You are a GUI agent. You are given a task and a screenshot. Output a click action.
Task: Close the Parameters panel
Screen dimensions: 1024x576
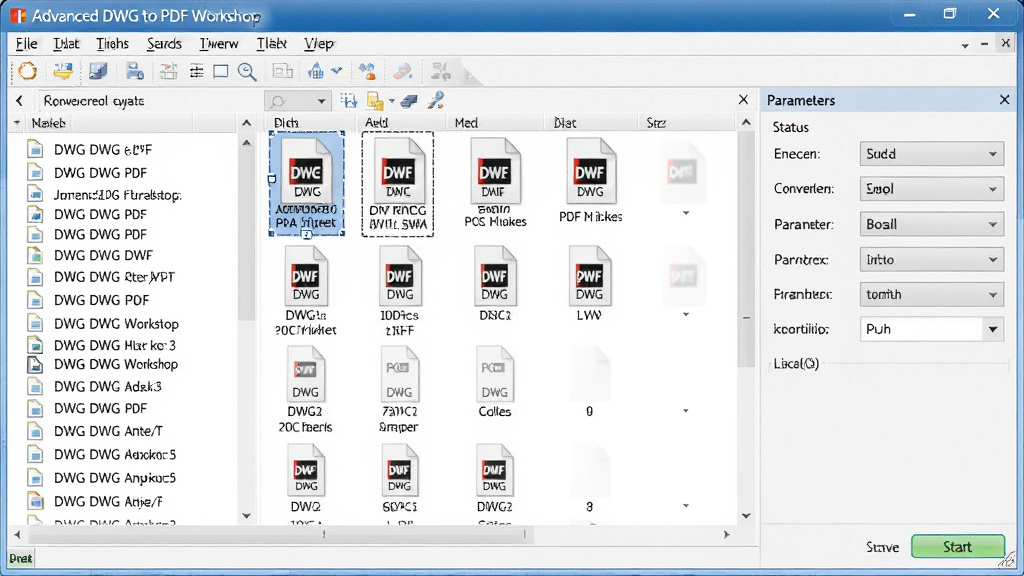1004,99
